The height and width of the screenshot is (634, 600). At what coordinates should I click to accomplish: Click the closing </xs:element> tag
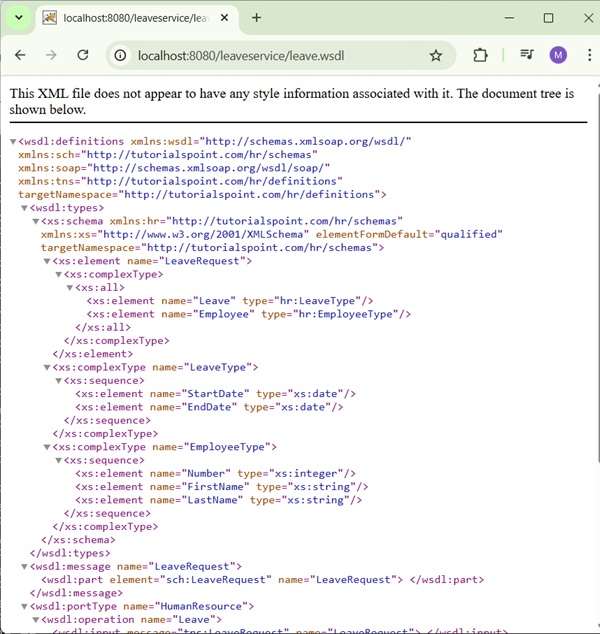(x=93, y=354)
